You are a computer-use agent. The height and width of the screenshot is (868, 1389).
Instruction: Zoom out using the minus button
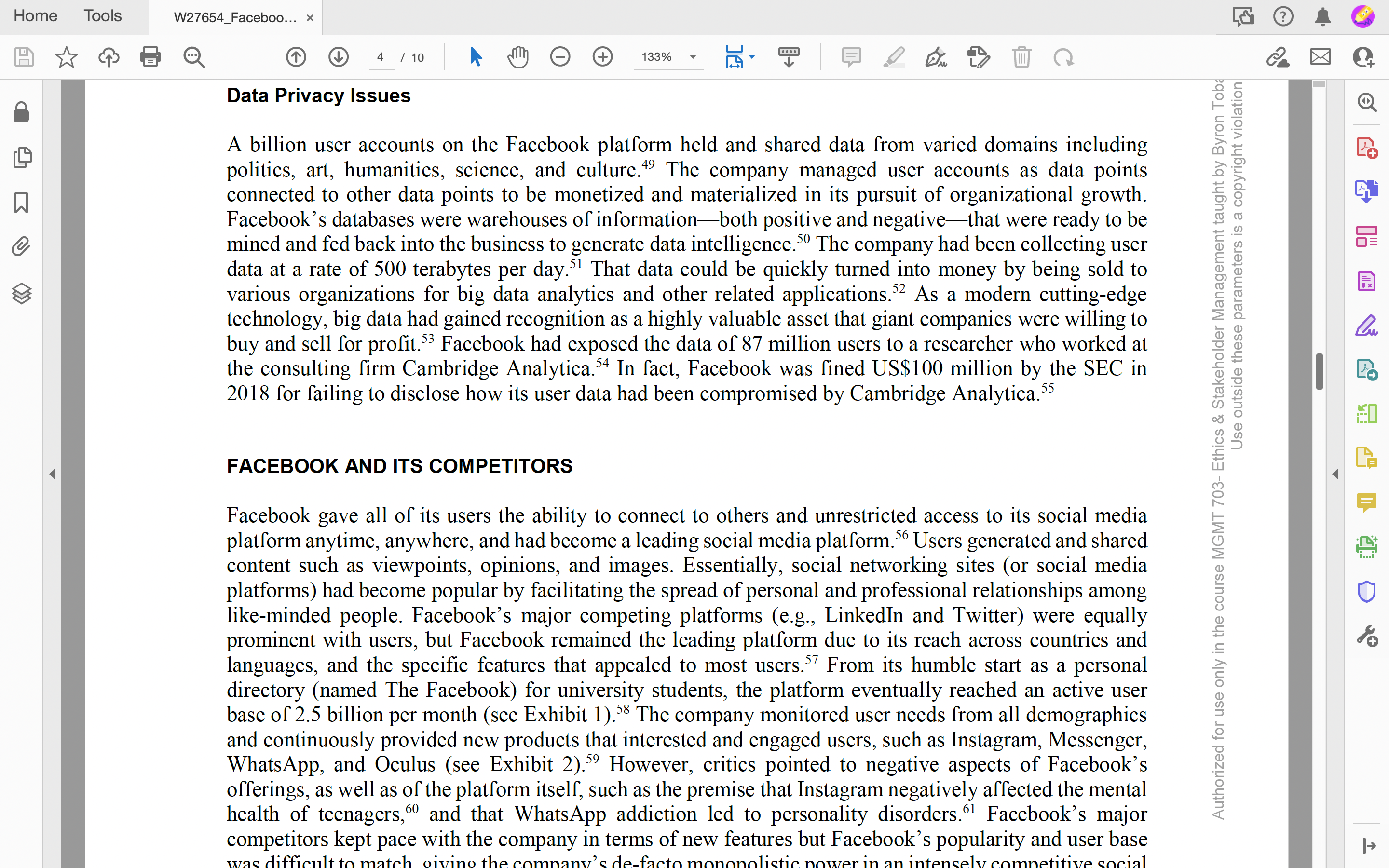pyautogui.click(x=559, y=57)
